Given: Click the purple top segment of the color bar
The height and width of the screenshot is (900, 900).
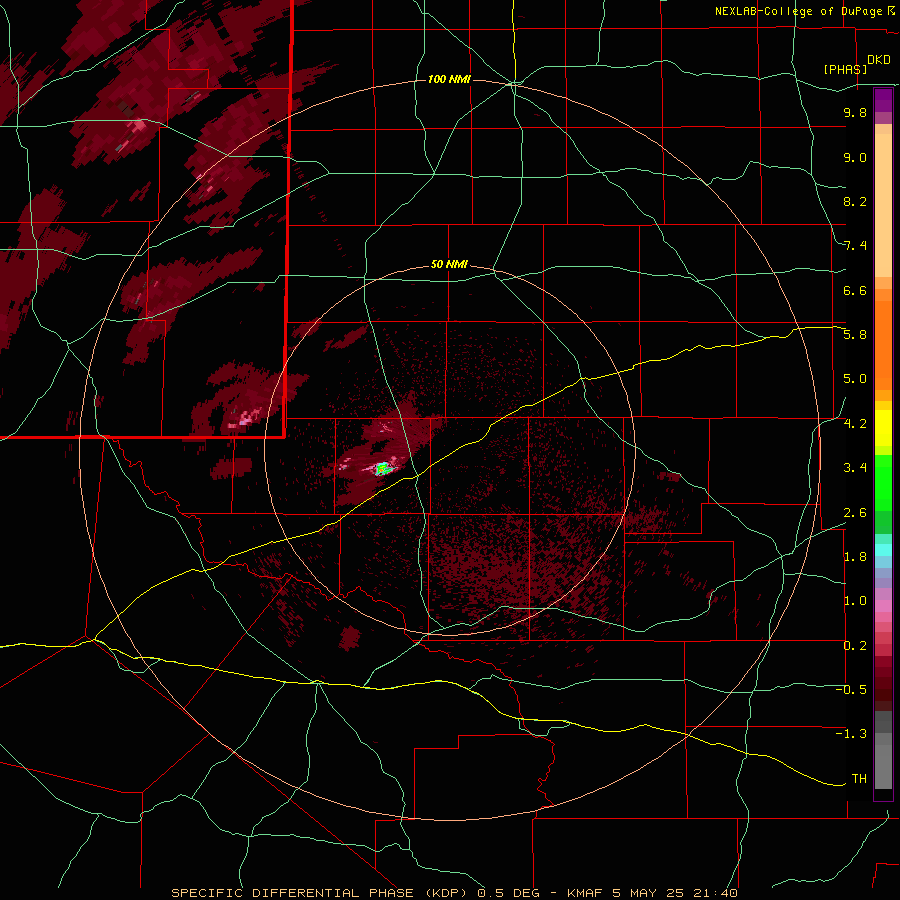Looking at the screenshot, I should [x=883, y=100].
